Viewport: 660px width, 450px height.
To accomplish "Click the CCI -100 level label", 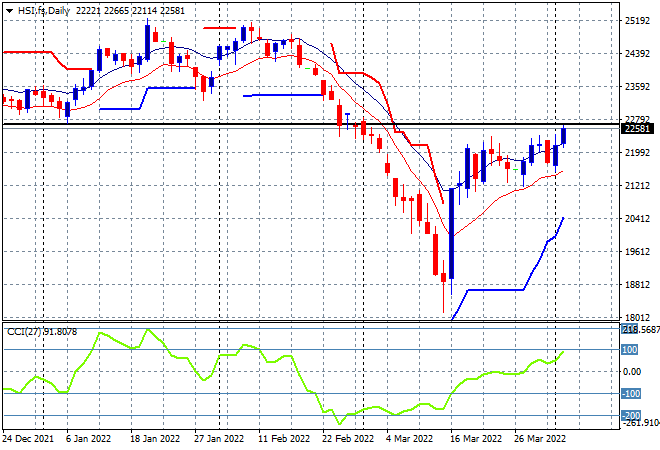I will [x=631, y=394].
